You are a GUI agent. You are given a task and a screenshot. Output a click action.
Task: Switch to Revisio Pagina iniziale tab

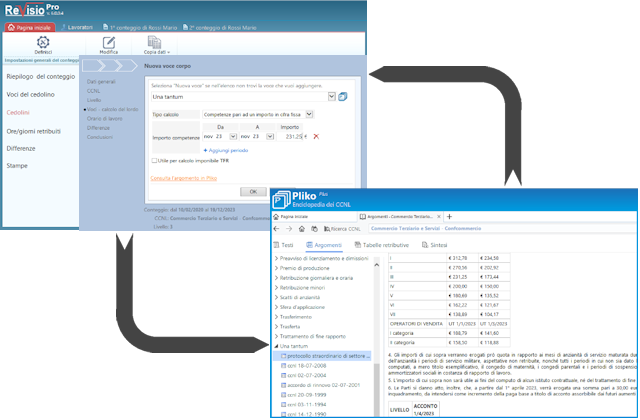click(x=29, y=27)
